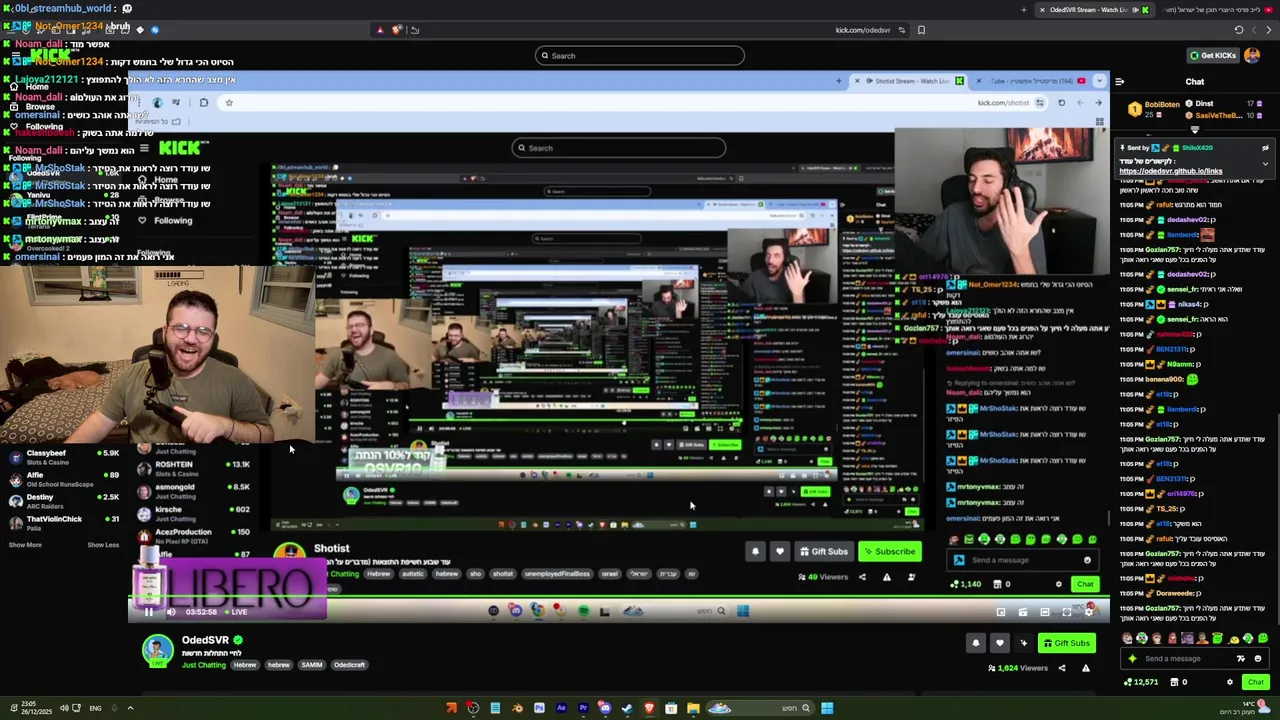Open After Effects from the taskbar
Screen dimensions: 1280x720
561,709
